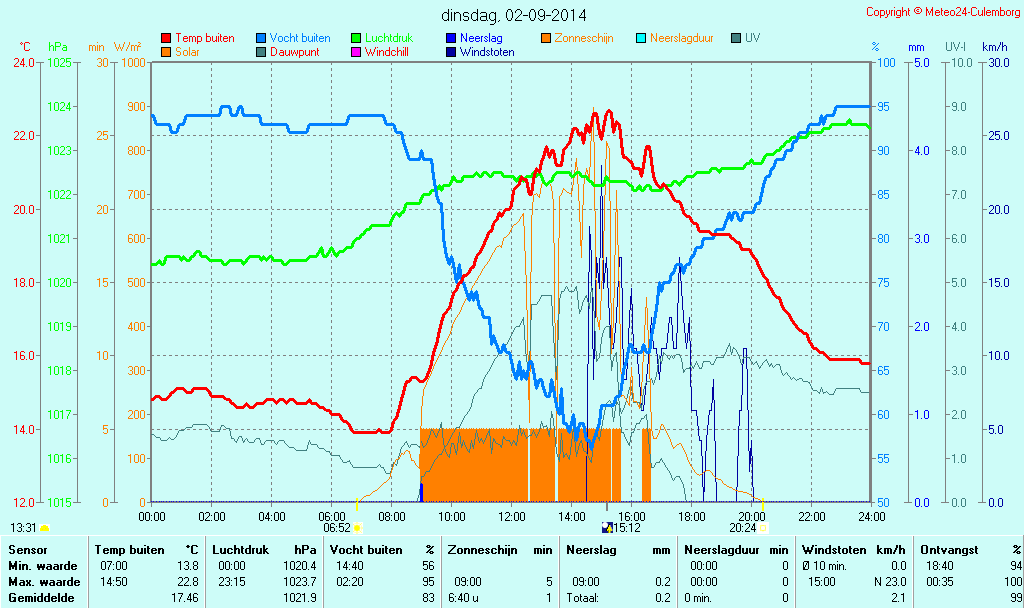Image resolution: width=1026 pixels, height=608 pixels.
Task: Click the sunset icon next to 20:24
Action: [763, 528]
